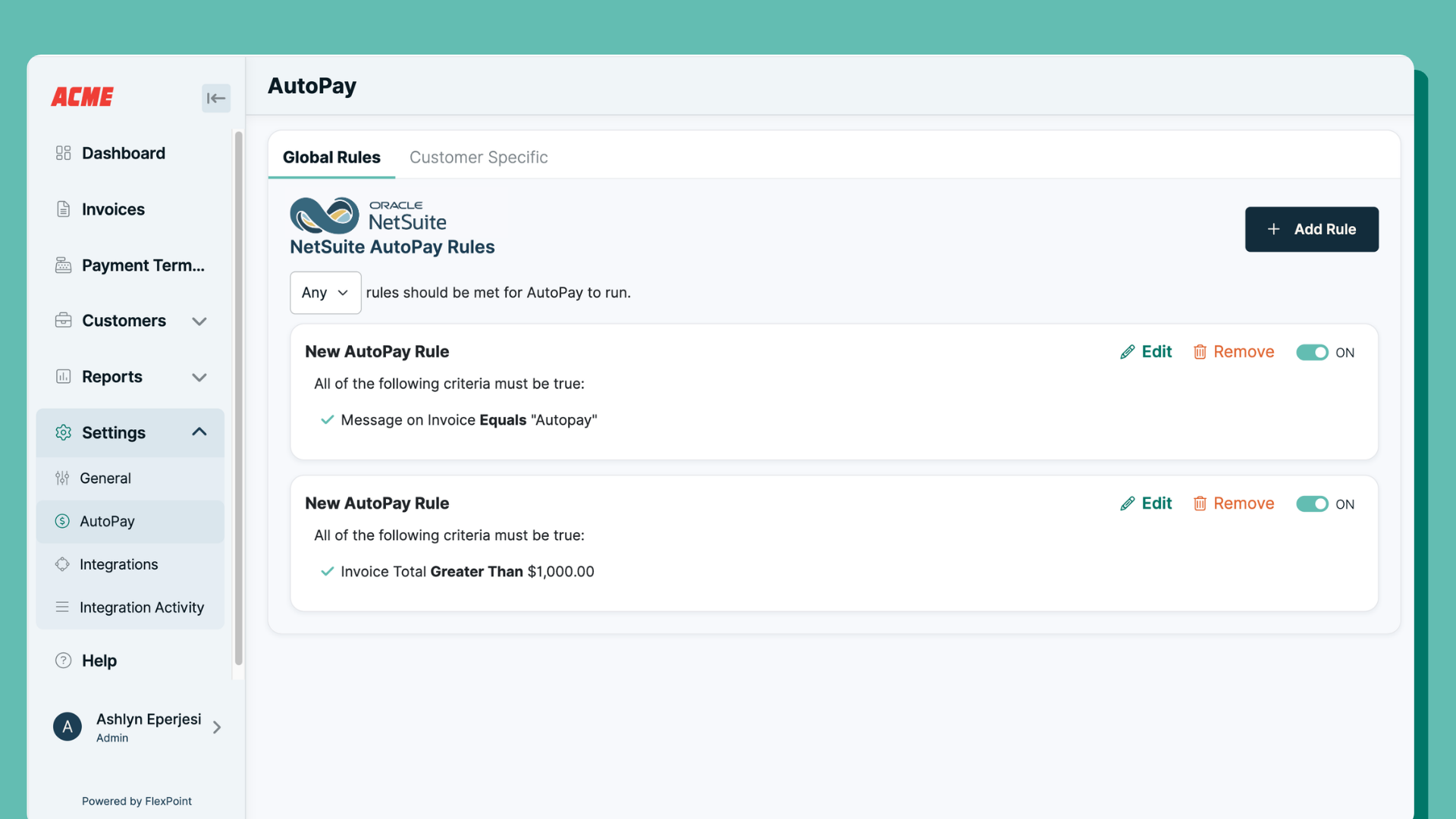Open the Any rules dropdown
Screen dimensions: 1456x819
tap(325, 293)
